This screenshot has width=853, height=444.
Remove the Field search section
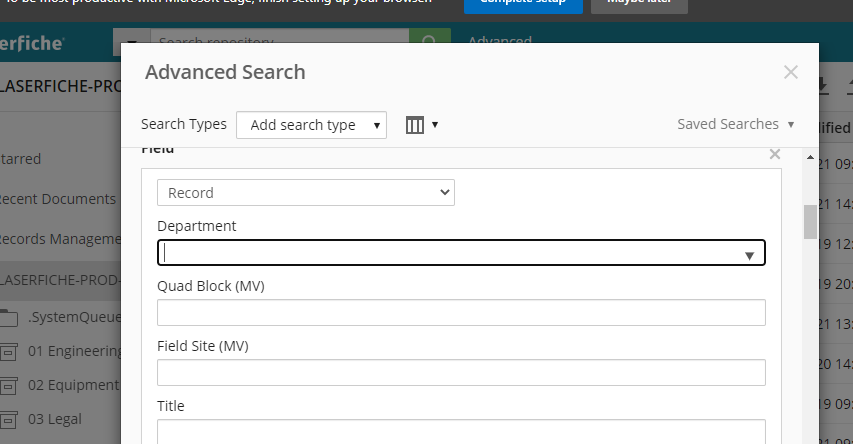click(774, 154)
